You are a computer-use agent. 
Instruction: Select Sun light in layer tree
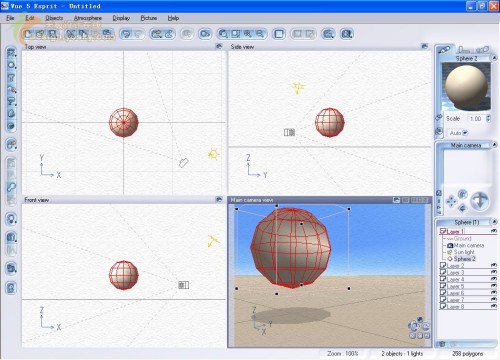click(463, 252)
